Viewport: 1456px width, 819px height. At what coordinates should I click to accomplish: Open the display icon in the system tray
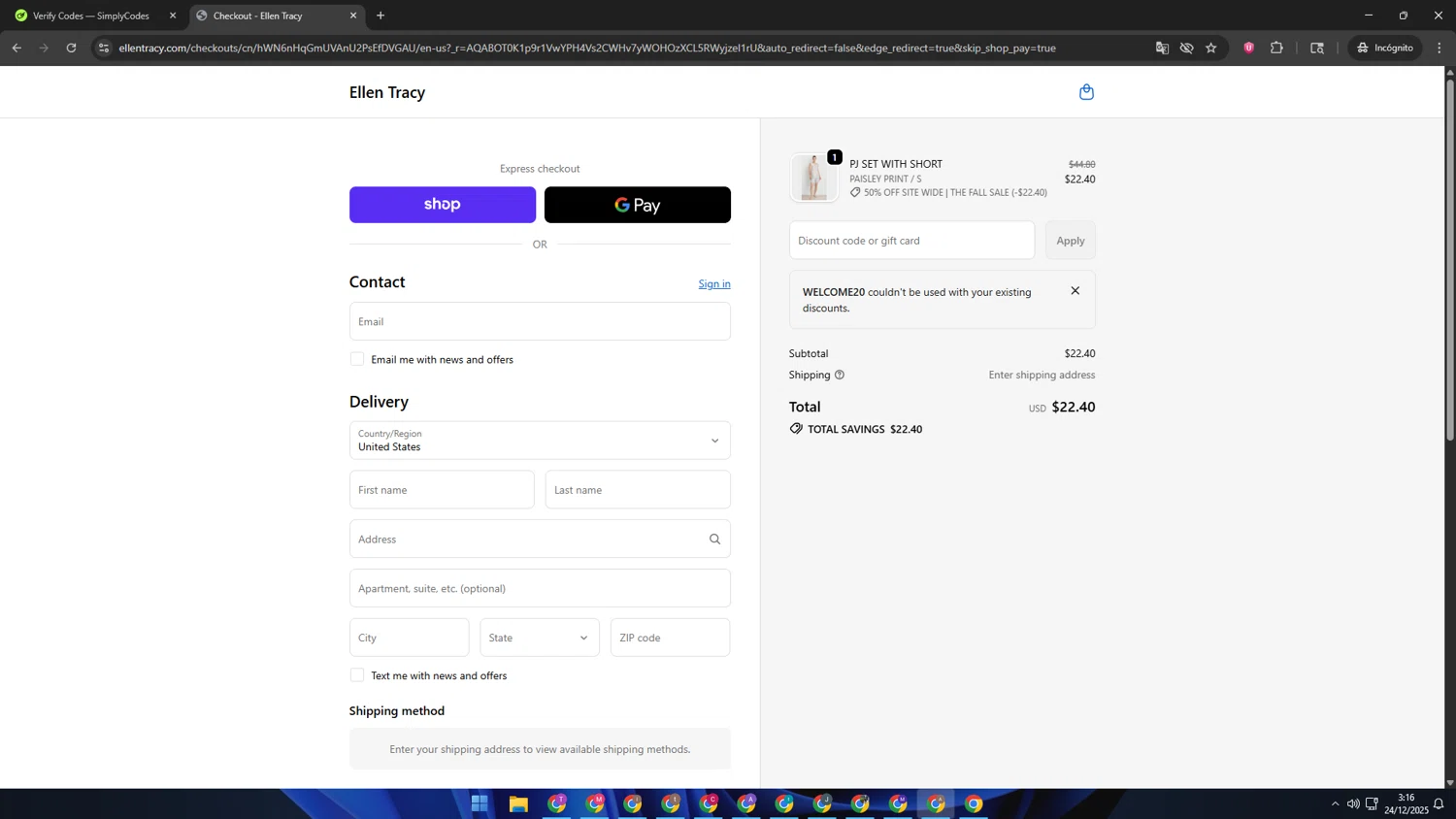[1372, 803]
